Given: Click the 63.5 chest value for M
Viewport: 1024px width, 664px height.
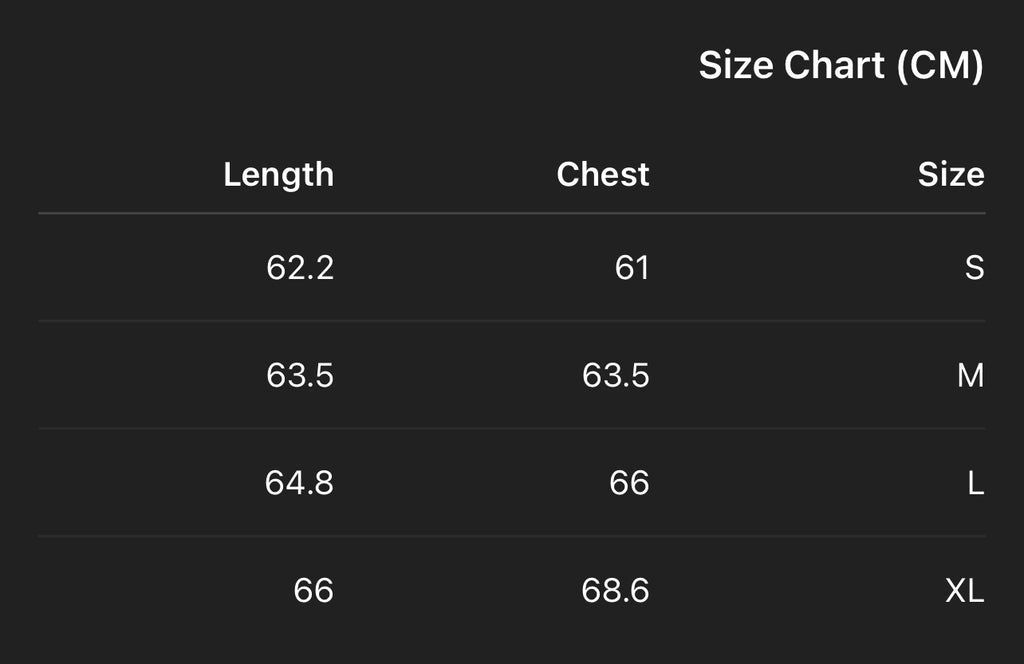Looking at the screenshot, I should pyautogui.click(x=616, y=376).
